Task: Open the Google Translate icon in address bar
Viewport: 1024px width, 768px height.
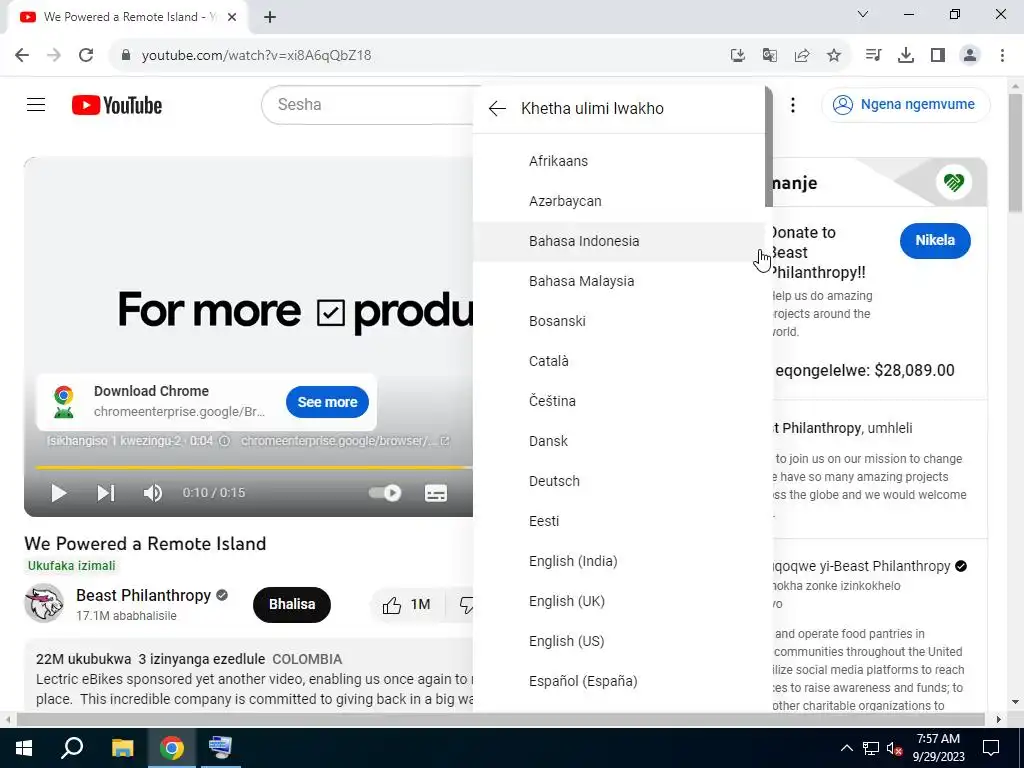Action: [x=770, y=56]
